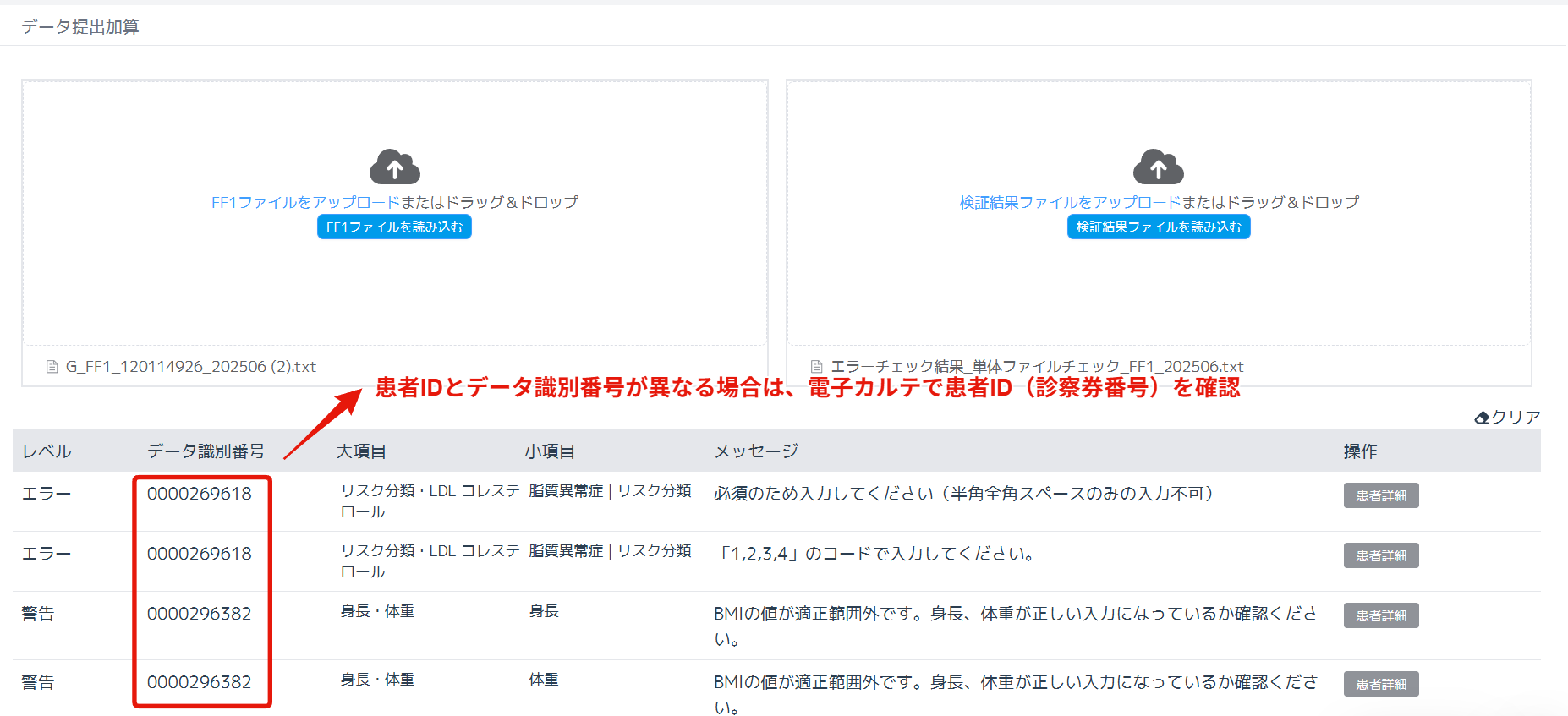Image resolution: width=1568 pixels, height=716 pixels.
Task: Open the 検証結果ファイルをアップロード link
Action: [1070, 202]
